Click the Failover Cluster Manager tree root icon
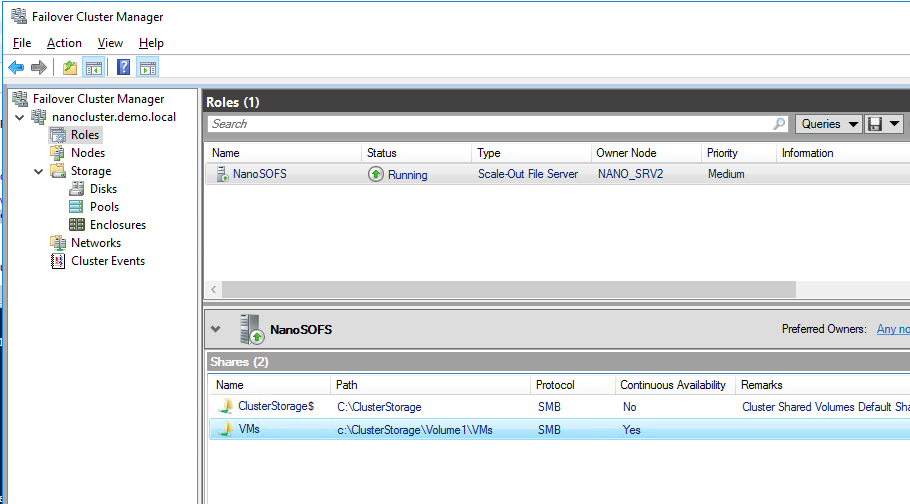910x504 pixels. (x=20, y=99)
